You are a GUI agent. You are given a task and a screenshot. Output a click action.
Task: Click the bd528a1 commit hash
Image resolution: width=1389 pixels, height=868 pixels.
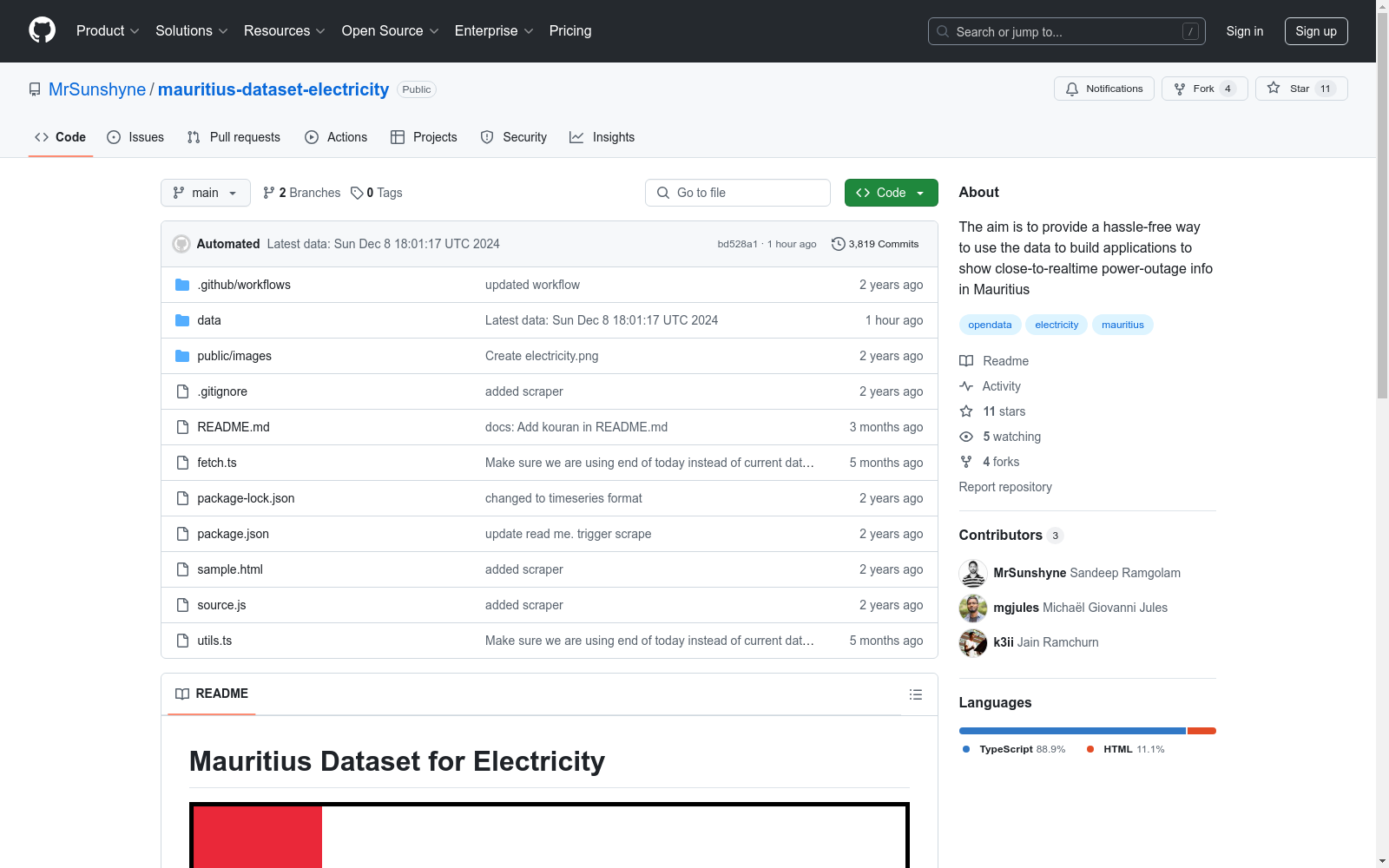pos(738,244)
